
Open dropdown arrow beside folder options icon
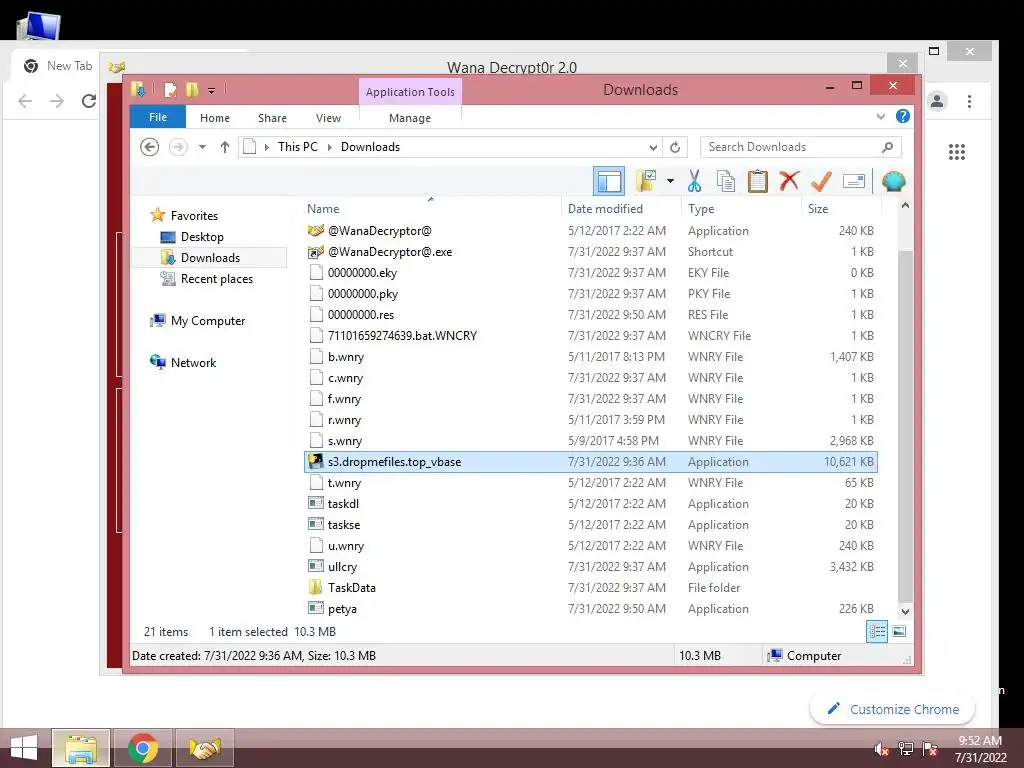[x=670, y=181]
